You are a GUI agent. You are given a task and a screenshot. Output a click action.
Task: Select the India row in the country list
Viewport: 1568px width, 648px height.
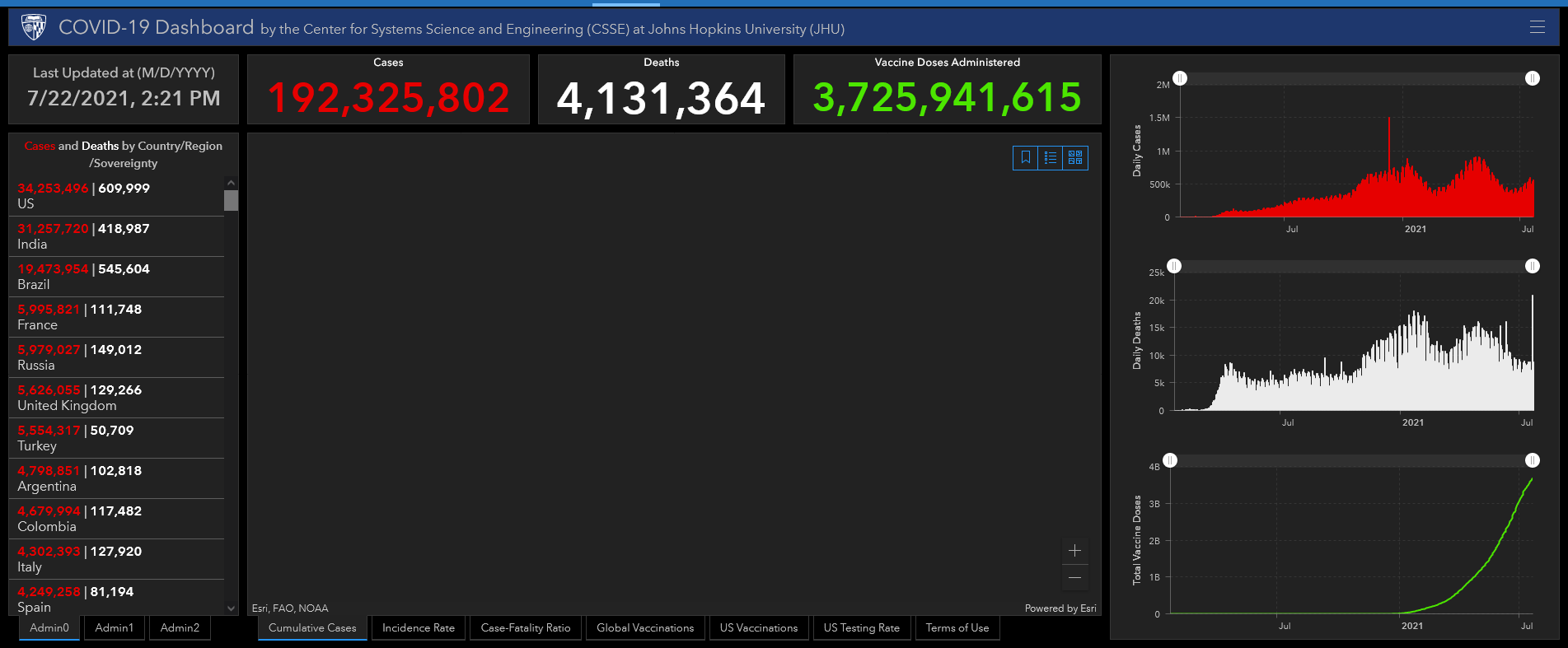pyautogui.click(x=116, y=236)
